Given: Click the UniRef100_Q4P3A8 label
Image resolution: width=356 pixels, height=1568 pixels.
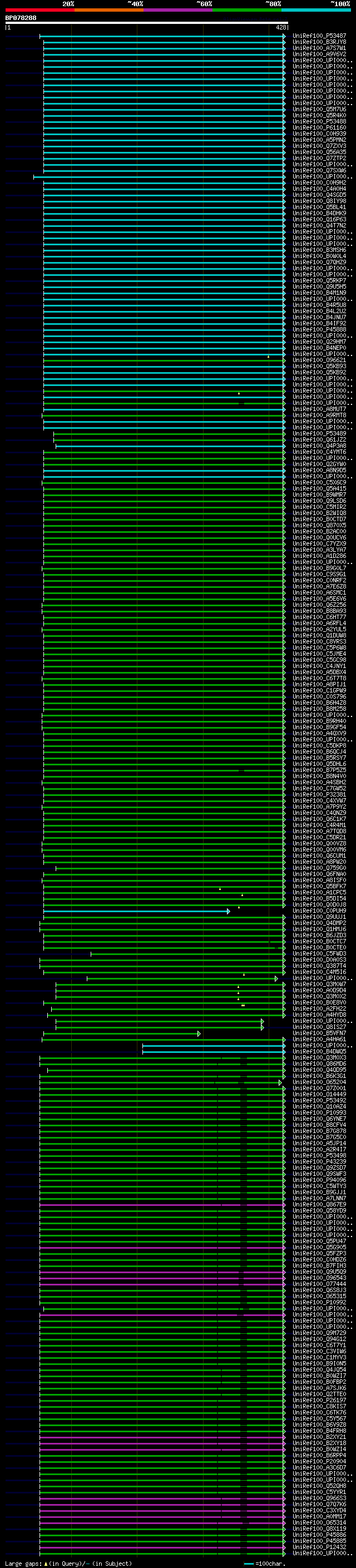Looking at the screenshot, I should click(x=319, y=446).
